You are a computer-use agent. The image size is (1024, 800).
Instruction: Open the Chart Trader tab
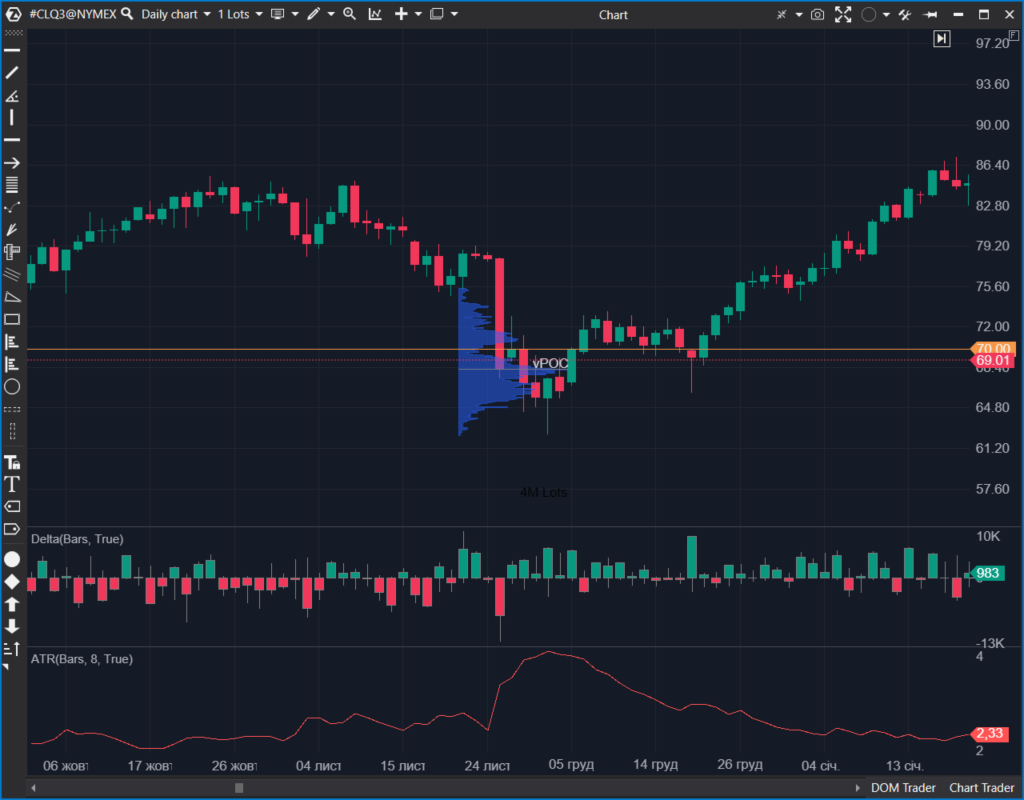click(x=981, y=787)
